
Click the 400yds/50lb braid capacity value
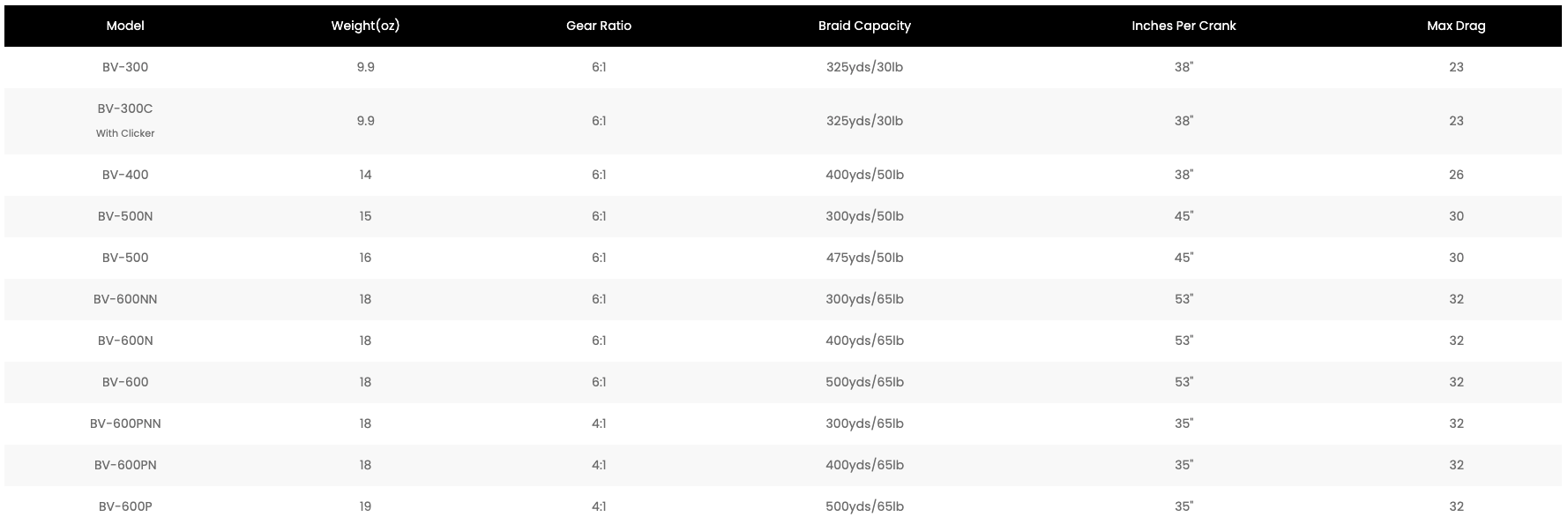(x=864, y=175)
